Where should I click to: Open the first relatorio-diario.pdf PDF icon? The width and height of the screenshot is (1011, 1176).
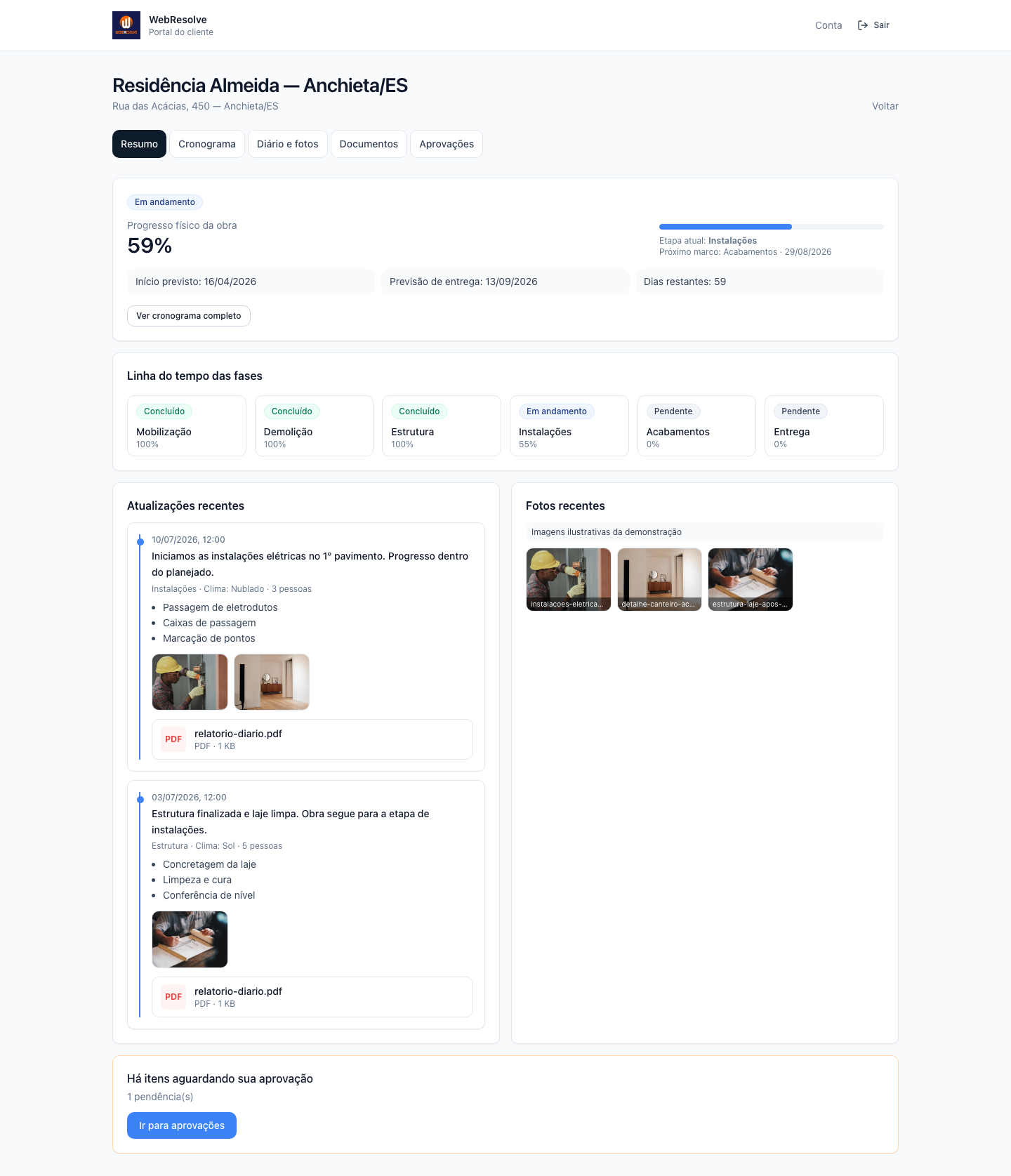coord(173,739)
